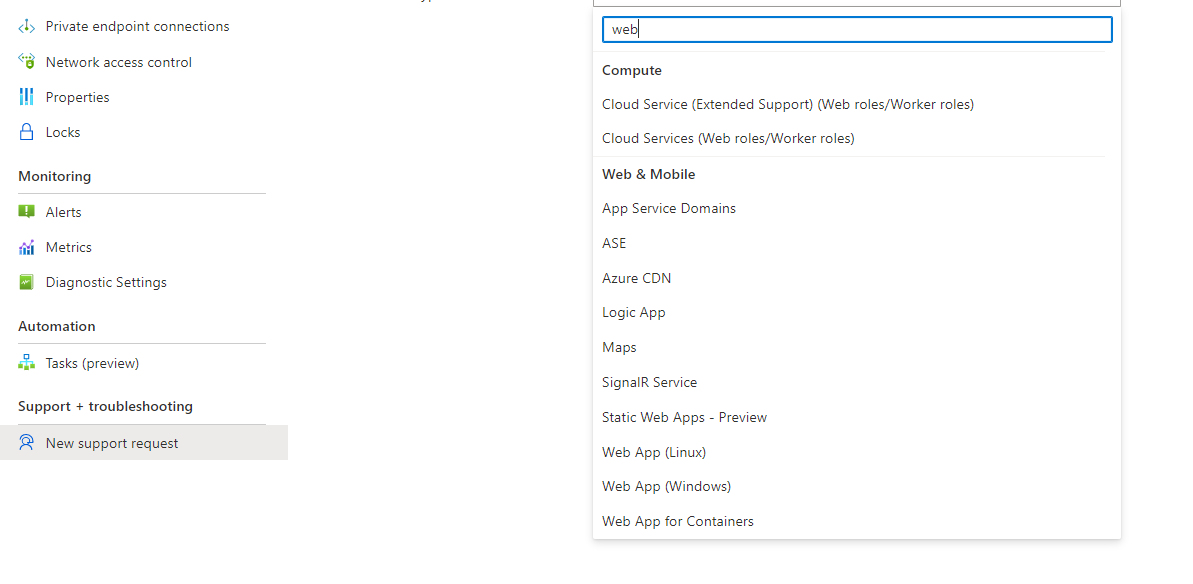Click the Diagnostic Settings icon
The width and height of the screenshot is (1193, 584).
tap(25, 281)
